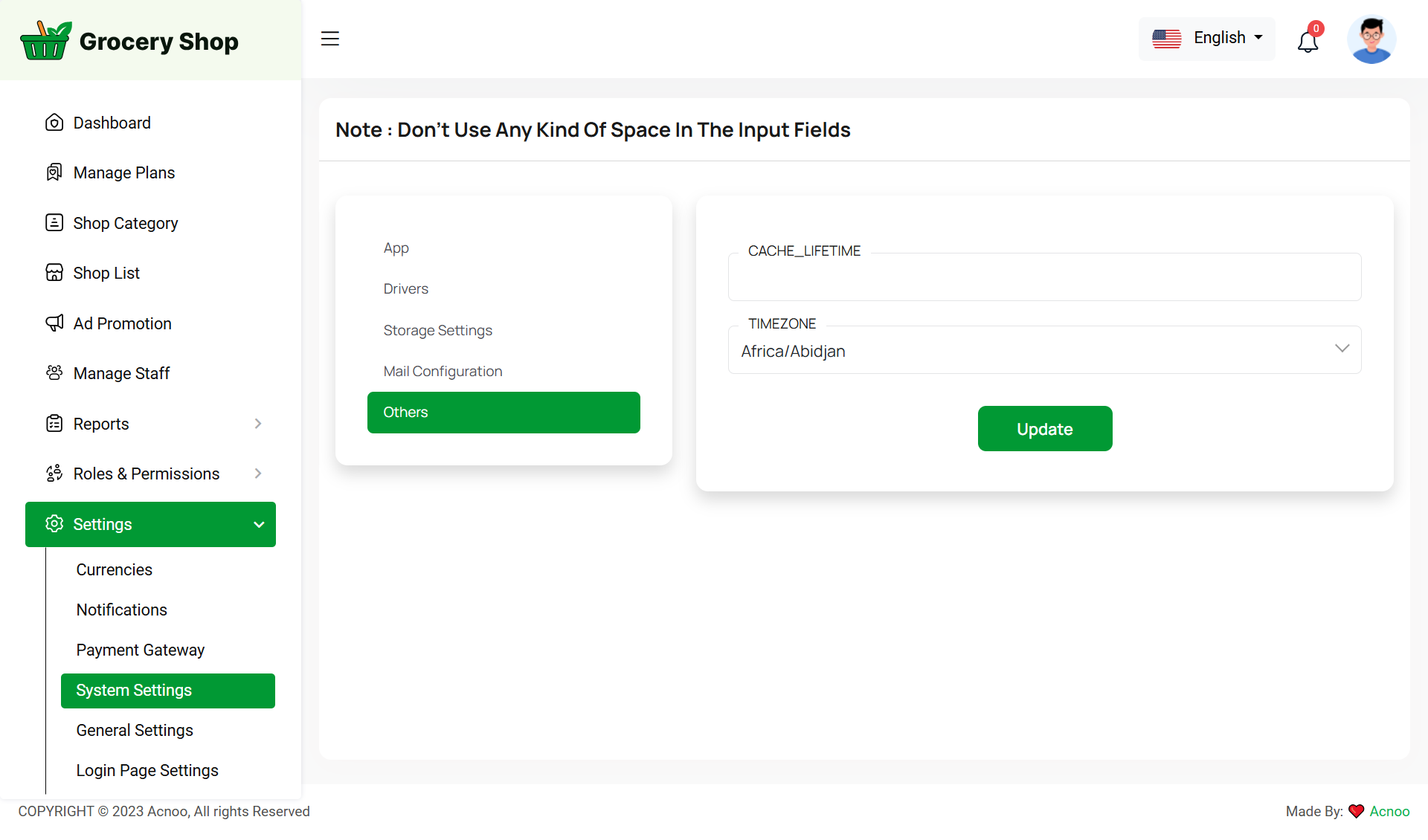Click the Ad Promotion megaphone icon
This screenshot has width=1428, height=840.
(54, 323)
